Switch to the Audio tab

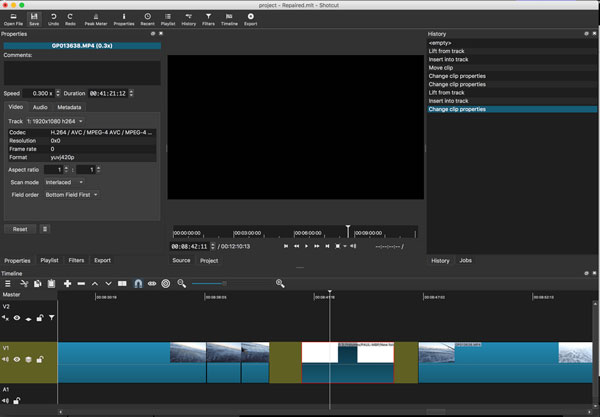(40, 107)
